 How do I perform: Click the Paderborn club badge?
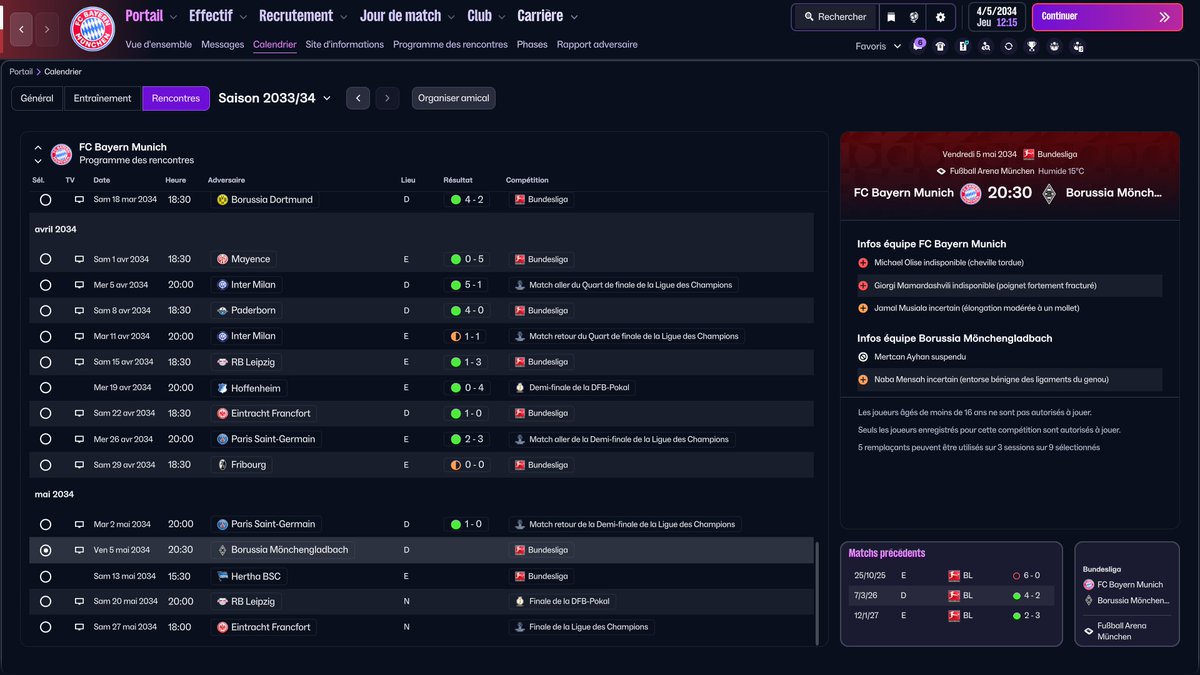tap(222, 311)
